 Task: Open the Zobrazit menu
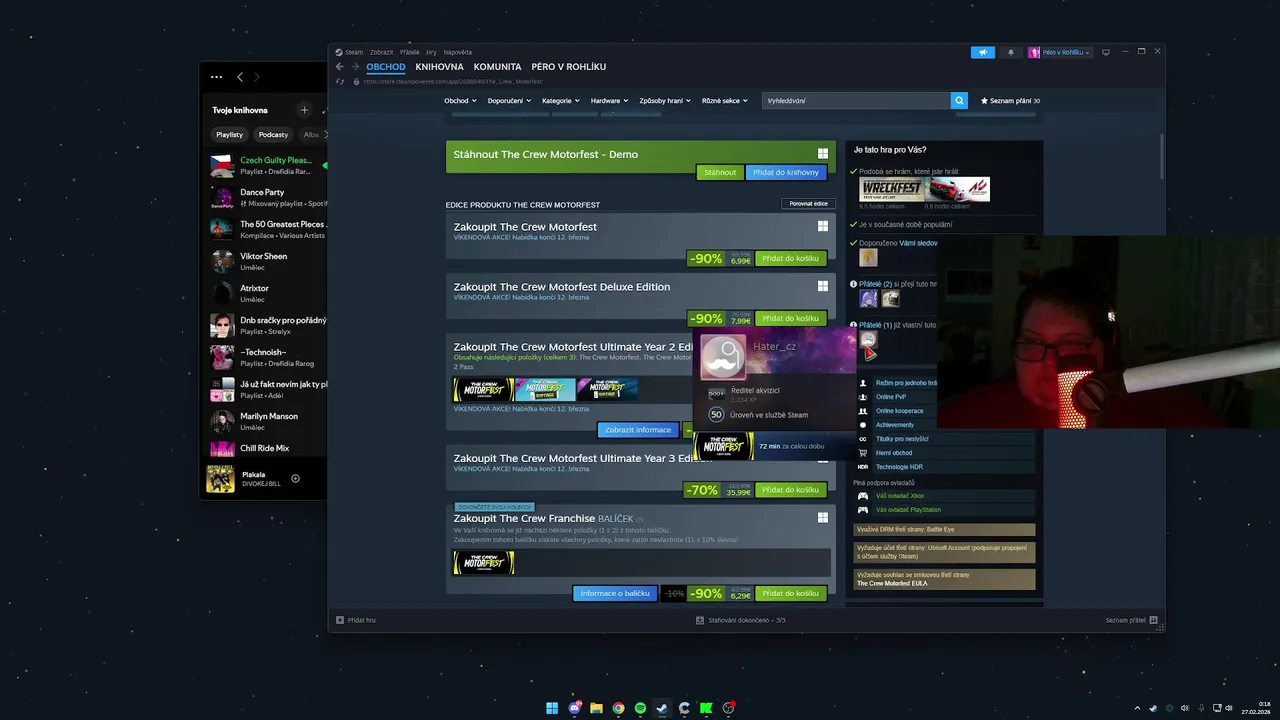coord(381,52)
